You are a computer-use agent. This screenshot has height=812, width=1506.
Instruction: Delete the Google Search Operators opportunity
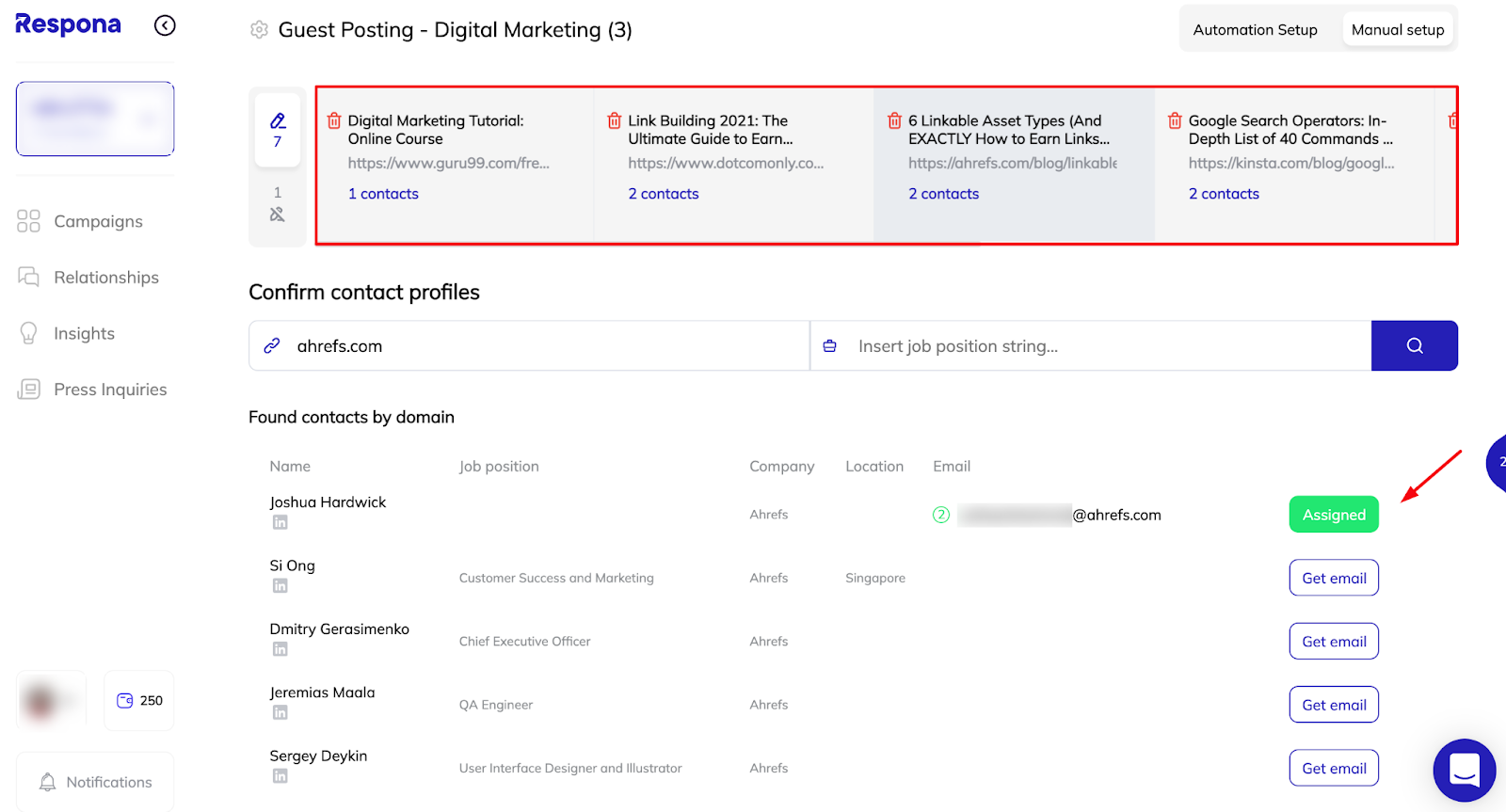(1175, 120)
